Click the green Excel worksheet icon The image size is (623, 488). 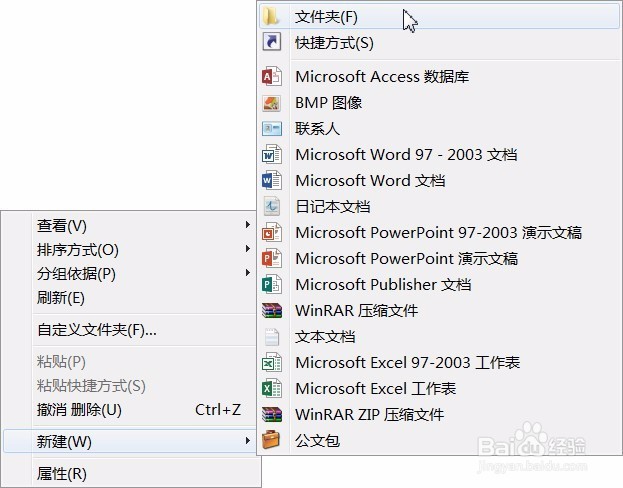(272, 388)
